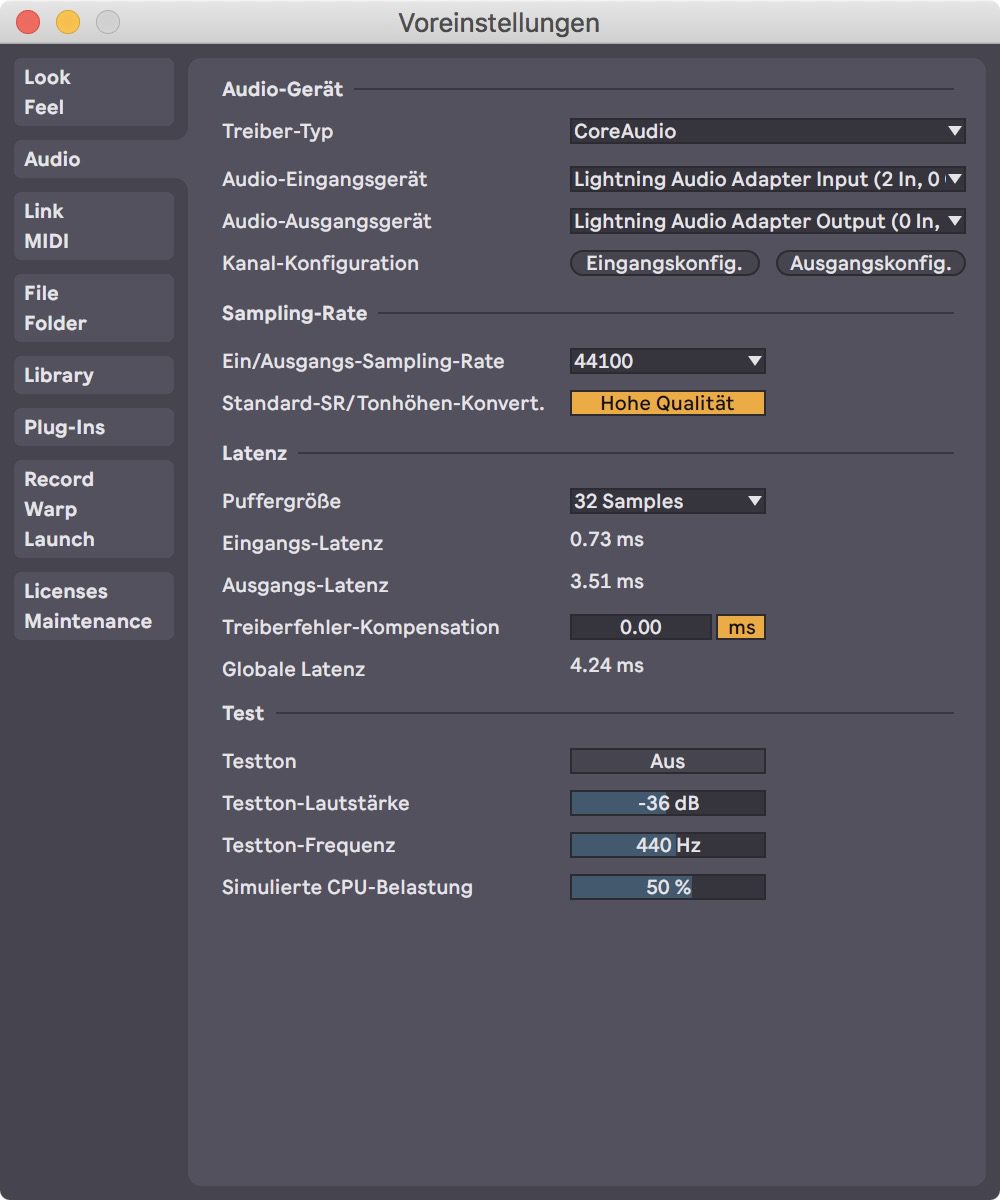Toggle the Hohe Qualität conversion setting
1000x1200 pixels.
(667, 403)
